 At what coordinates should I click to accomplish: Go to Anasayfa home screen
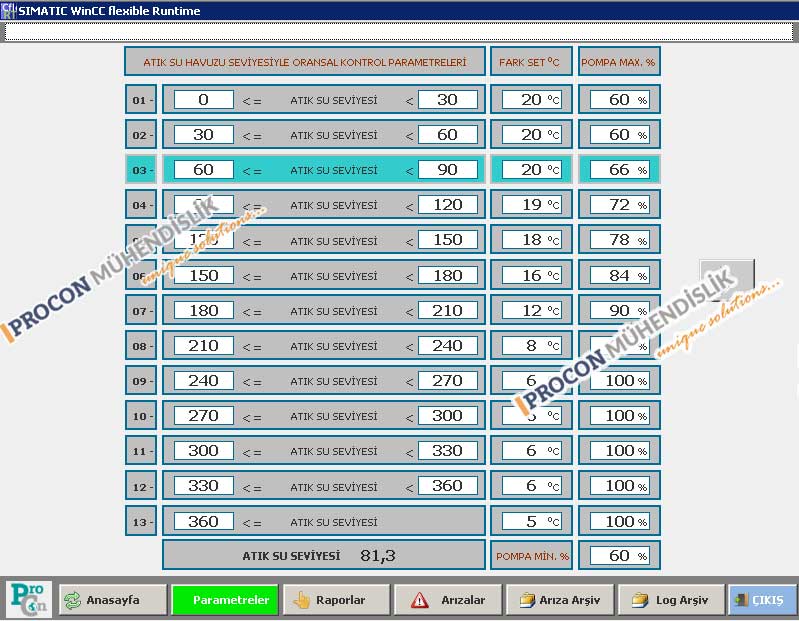113,600
